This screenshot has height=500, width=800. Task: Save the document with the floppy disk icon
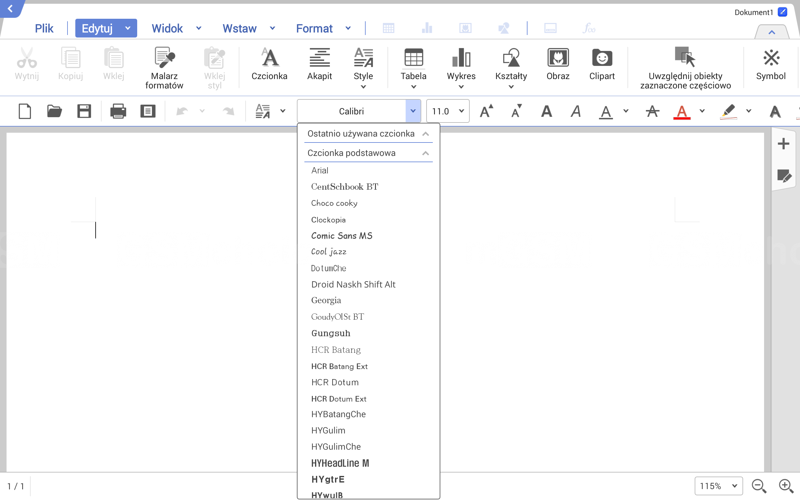(84, 111)
